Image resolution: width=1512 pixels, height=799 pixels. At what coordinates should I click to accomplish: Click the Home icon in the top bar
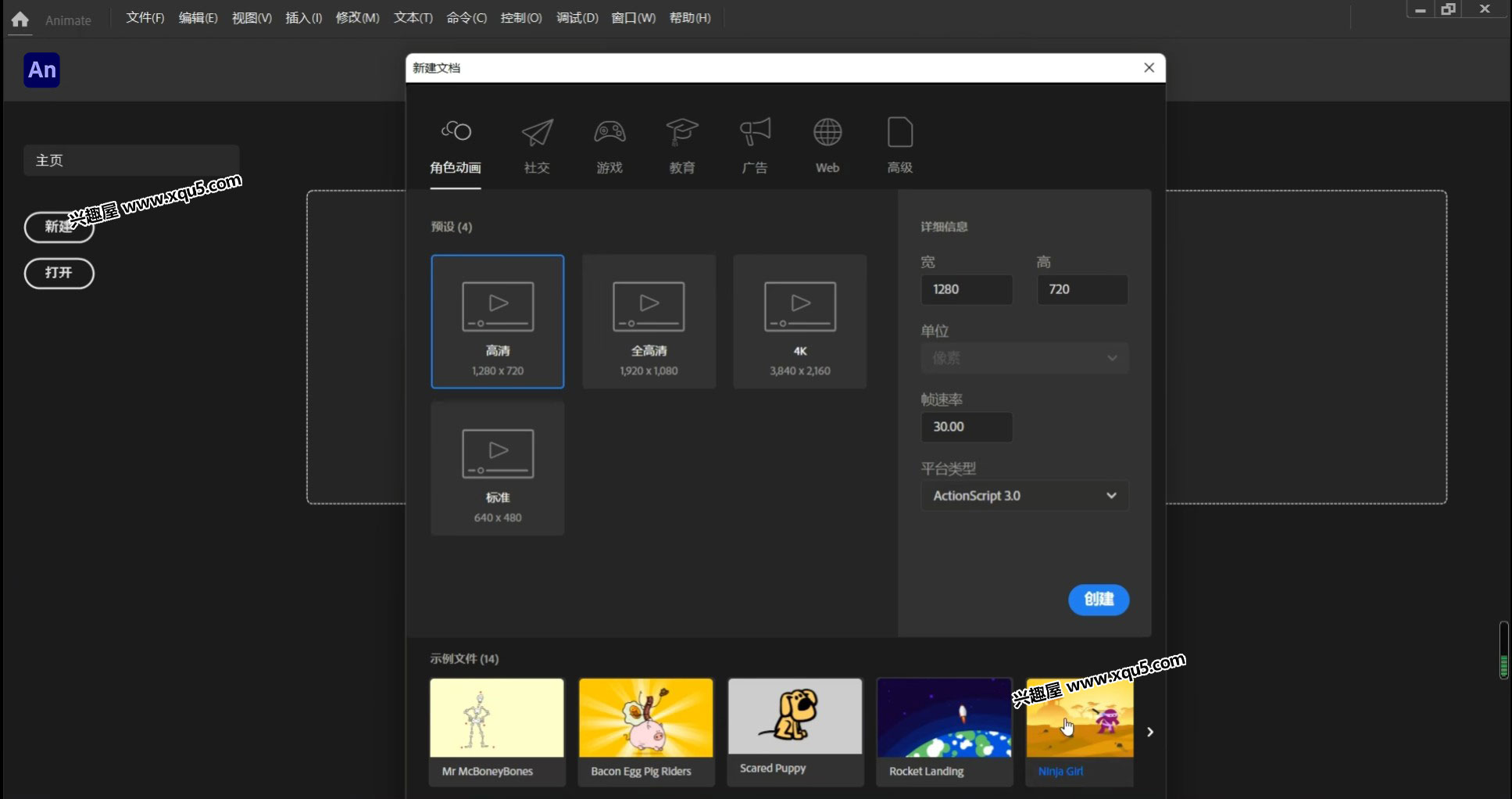click(x=20, y=20)
